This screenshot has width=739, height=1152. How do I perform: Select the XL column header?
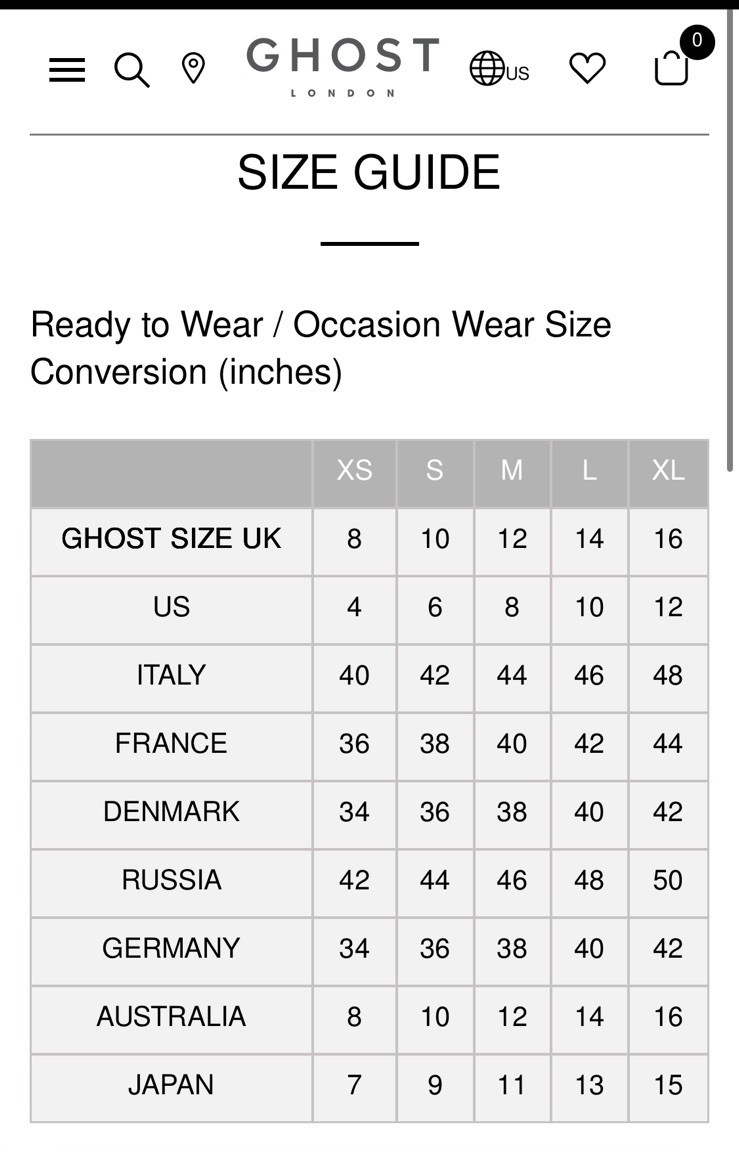click(668, 470)
